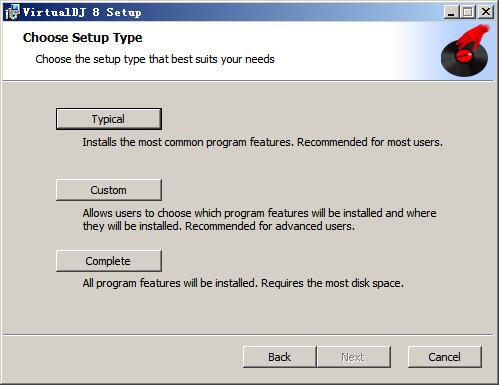Image resolution: width=499 pixels, height=385 pixels.
Task: Click the 'All program features will be installed' text
Action: pyautogui.click(x=243, y=283)
